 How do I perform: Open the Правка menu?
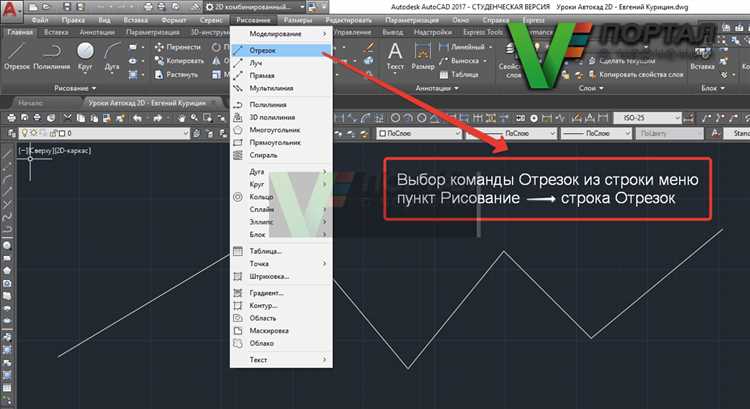pos(73,20)
